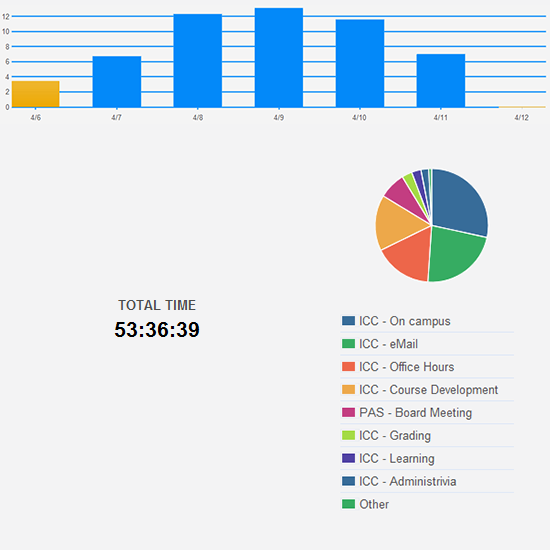
Task: Click the thin 4/12 bar line
Action: coord(522,107)
